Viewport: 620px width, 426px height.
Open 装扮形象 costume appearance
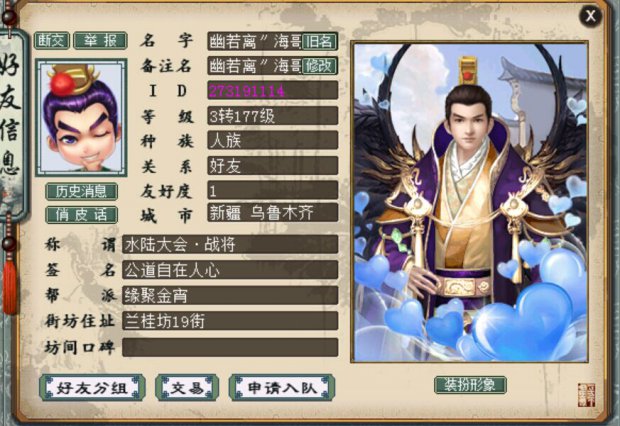pos(470,384)
